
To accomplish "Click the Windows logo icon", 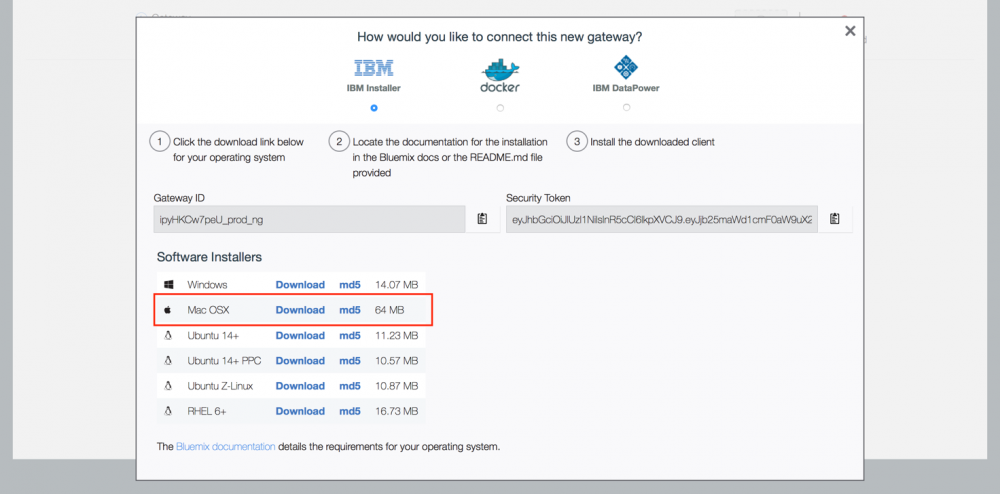I will tap(169, 285).
